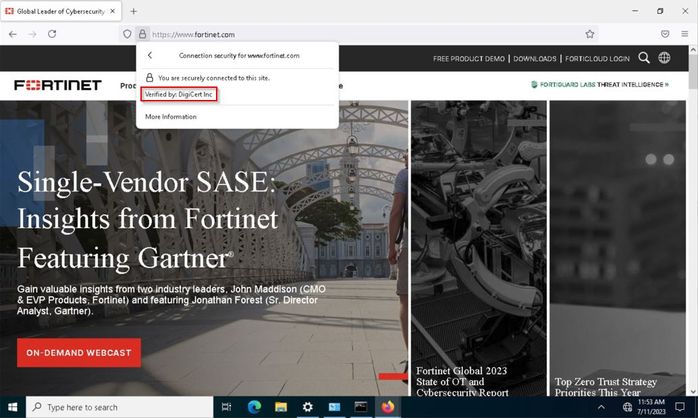The height and width of the screenshot is (418, 698).
Task: Open the Firefox hamburger application menu
Action: coord(686,33)
